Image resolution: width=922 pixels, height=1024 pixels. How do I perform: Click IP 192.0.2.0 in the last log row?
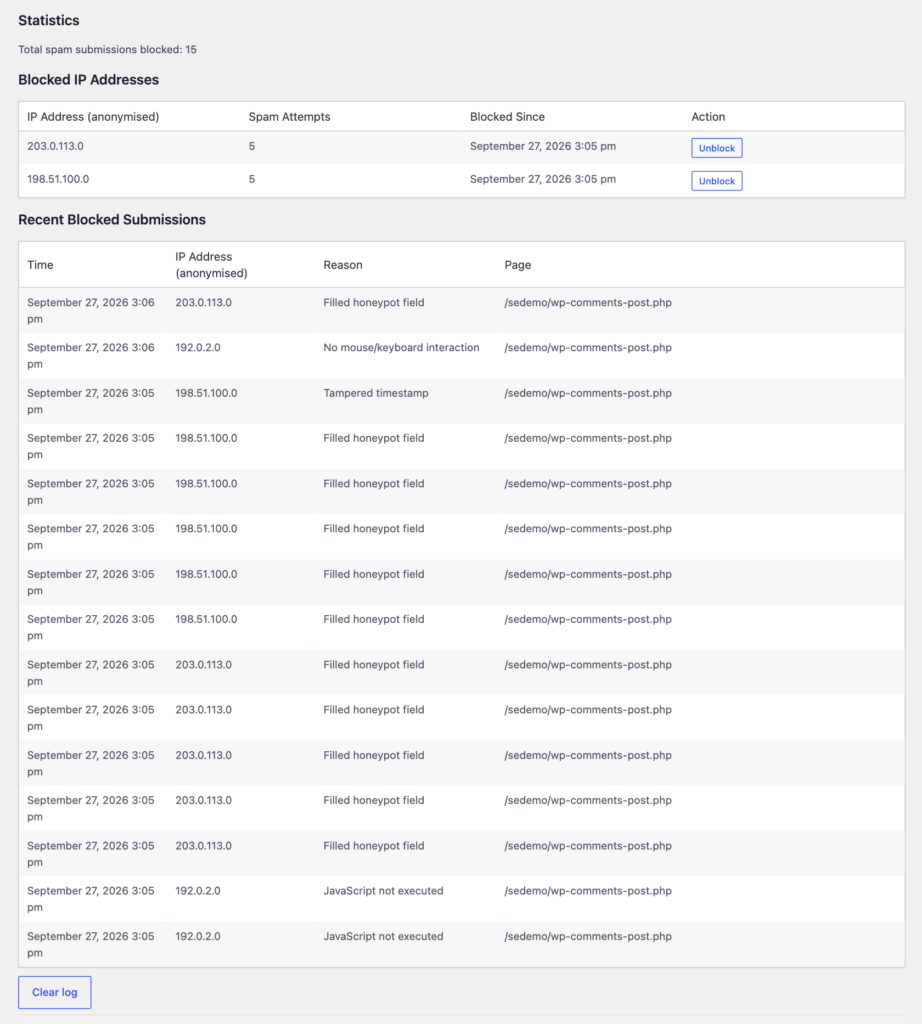(198, 936)
